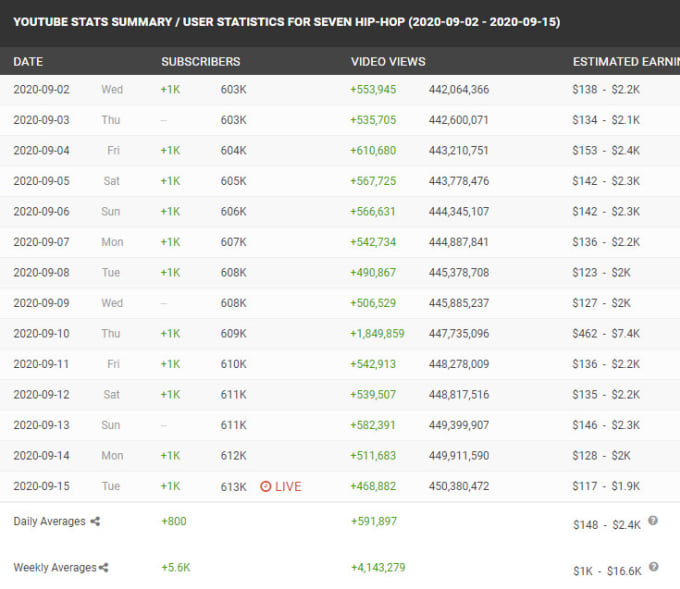
Task: Select date 2020-09-12
Action: [x=41, y=395]
